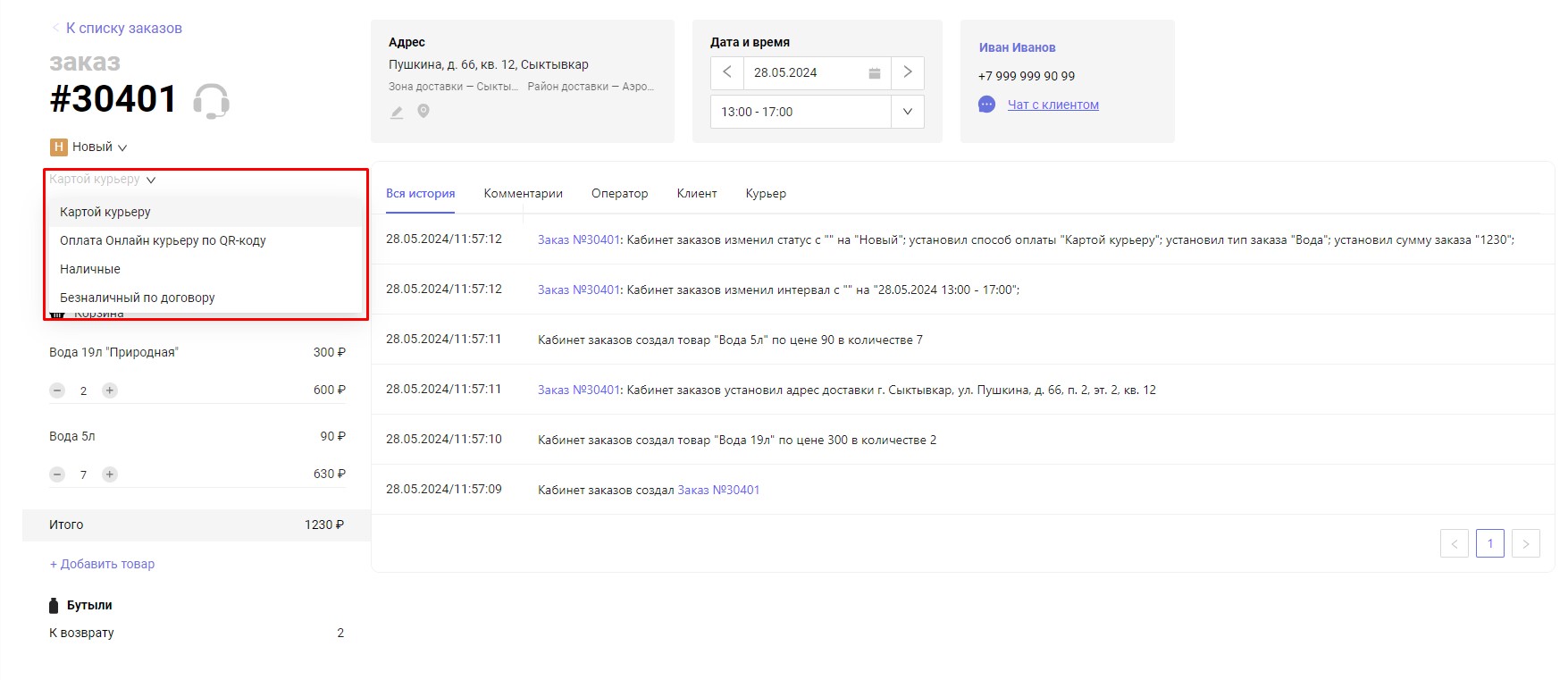The width and height of the screenshot is (1568, 680).
Task: Open the Оператор tab
Action: (620, 194)
